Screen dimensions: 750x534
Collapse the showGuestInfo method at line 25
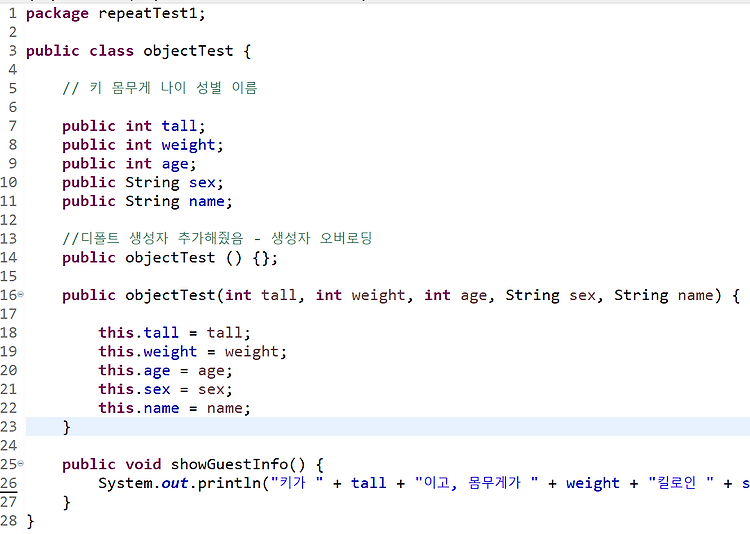[x=21, y=464]
